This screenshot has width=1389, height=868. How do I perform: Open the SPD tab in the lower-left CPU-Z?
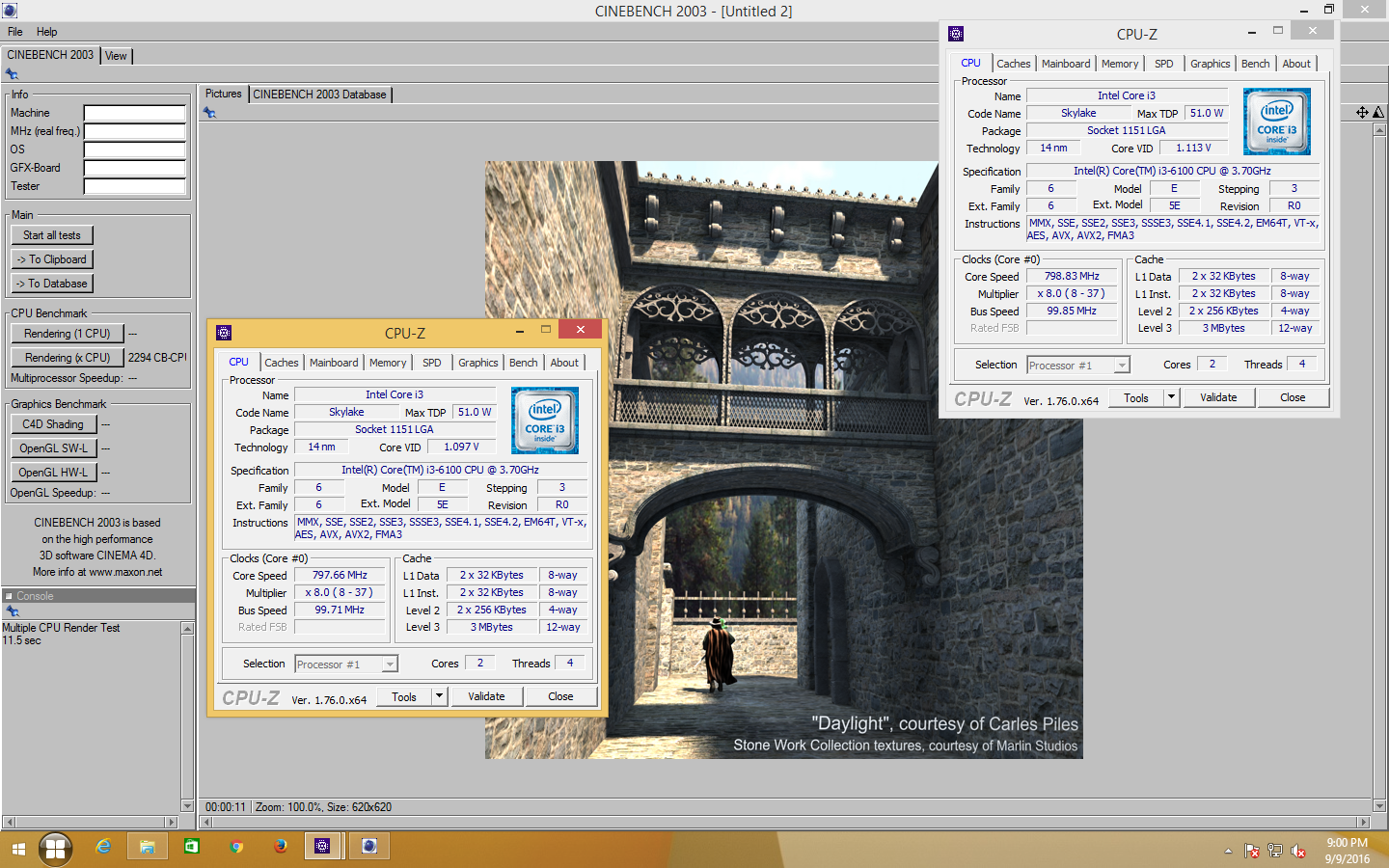432,363
